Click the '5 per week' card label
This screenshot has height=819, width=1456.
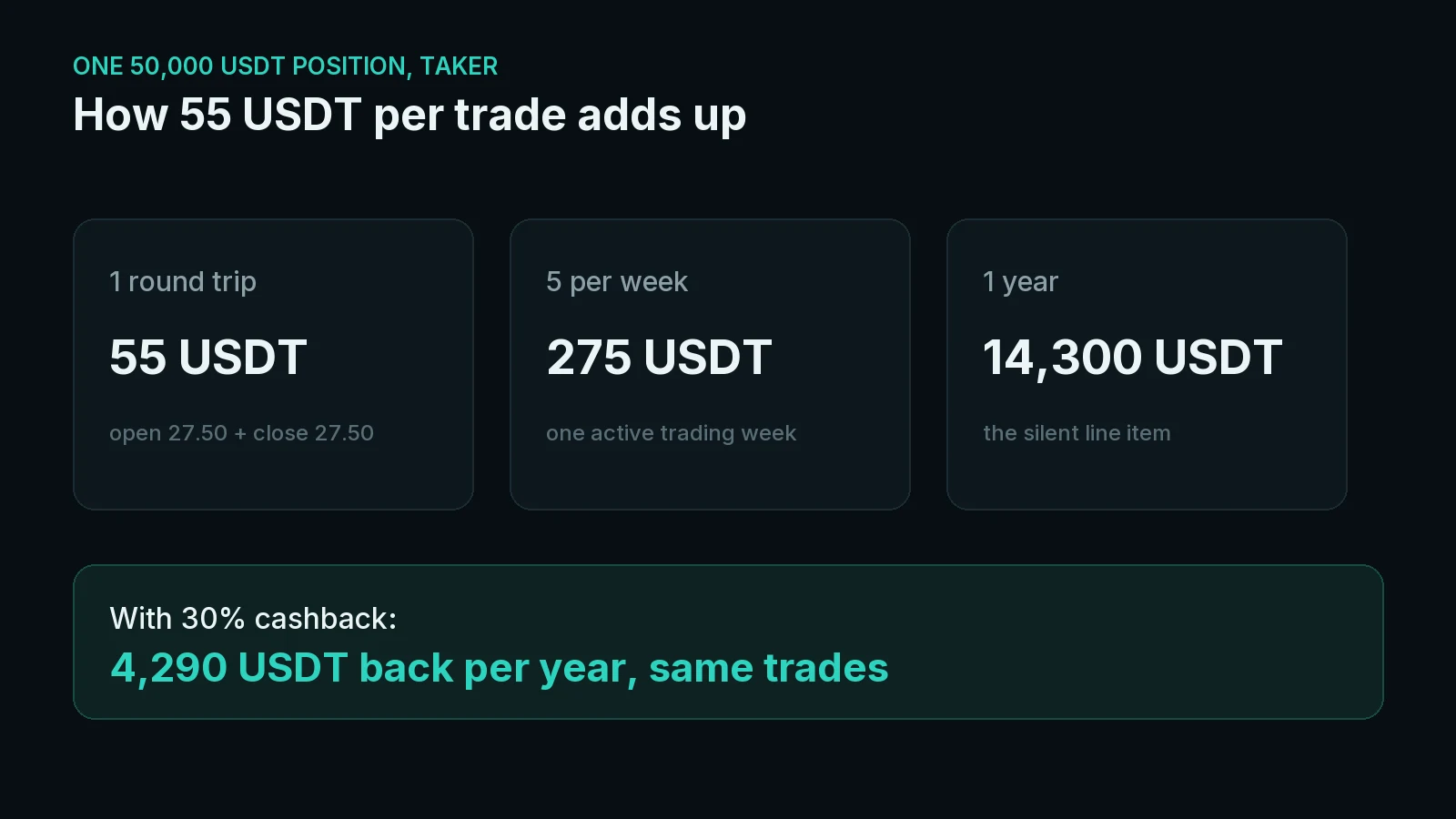pyautogui.click(x=617, y=282)
